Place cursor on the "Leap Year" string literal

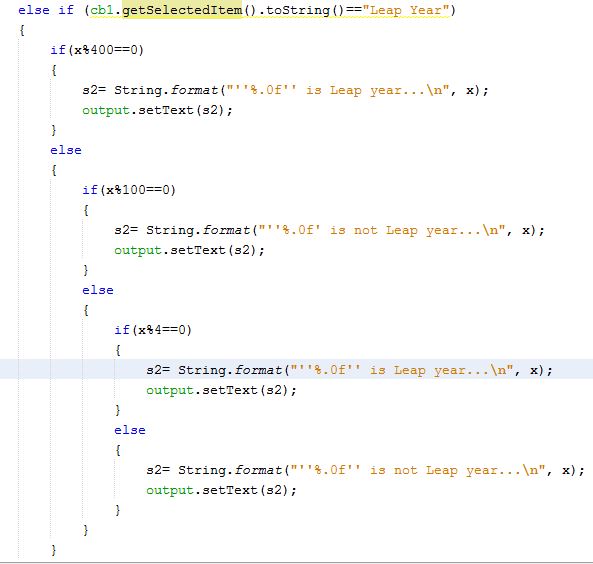coord(406,10)
